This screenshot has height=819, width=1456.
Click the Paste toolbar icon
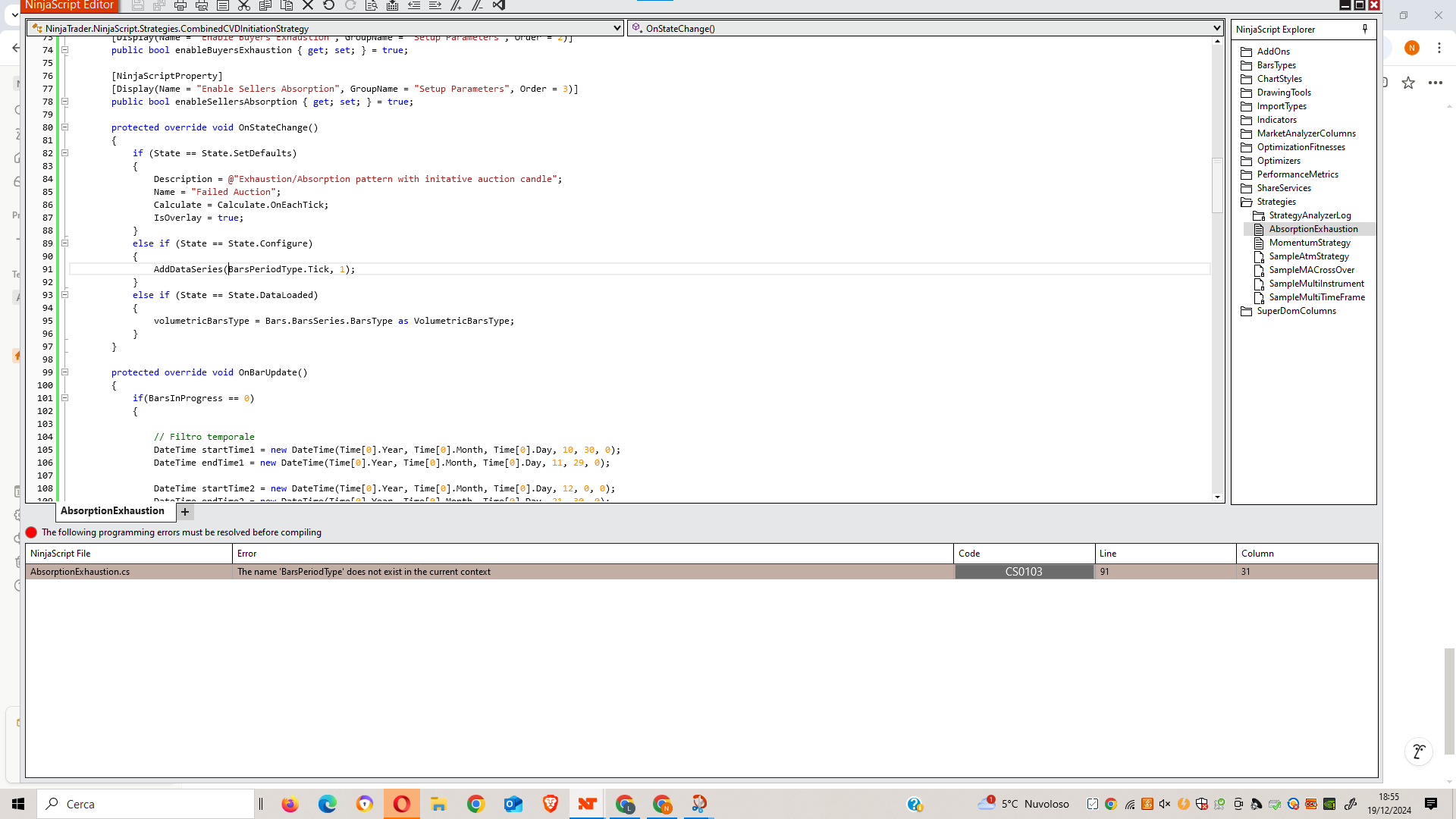(x=287, y=5)
